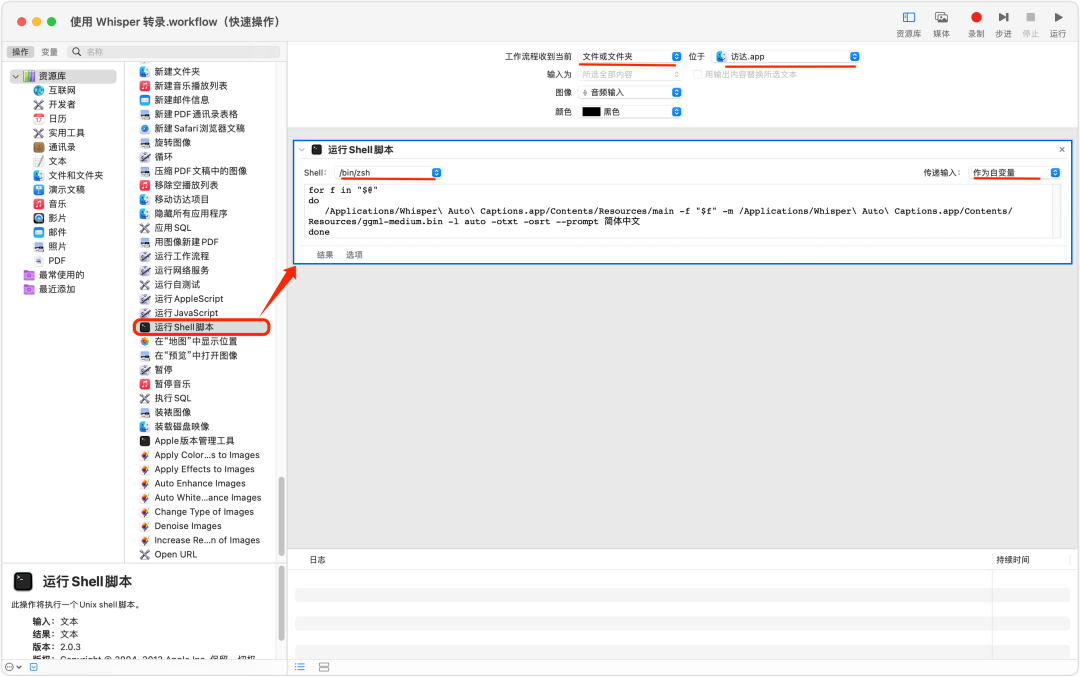Open the 图像 dropdown showing 音频输入
The image size is (1080, 677).
(630, 92)
